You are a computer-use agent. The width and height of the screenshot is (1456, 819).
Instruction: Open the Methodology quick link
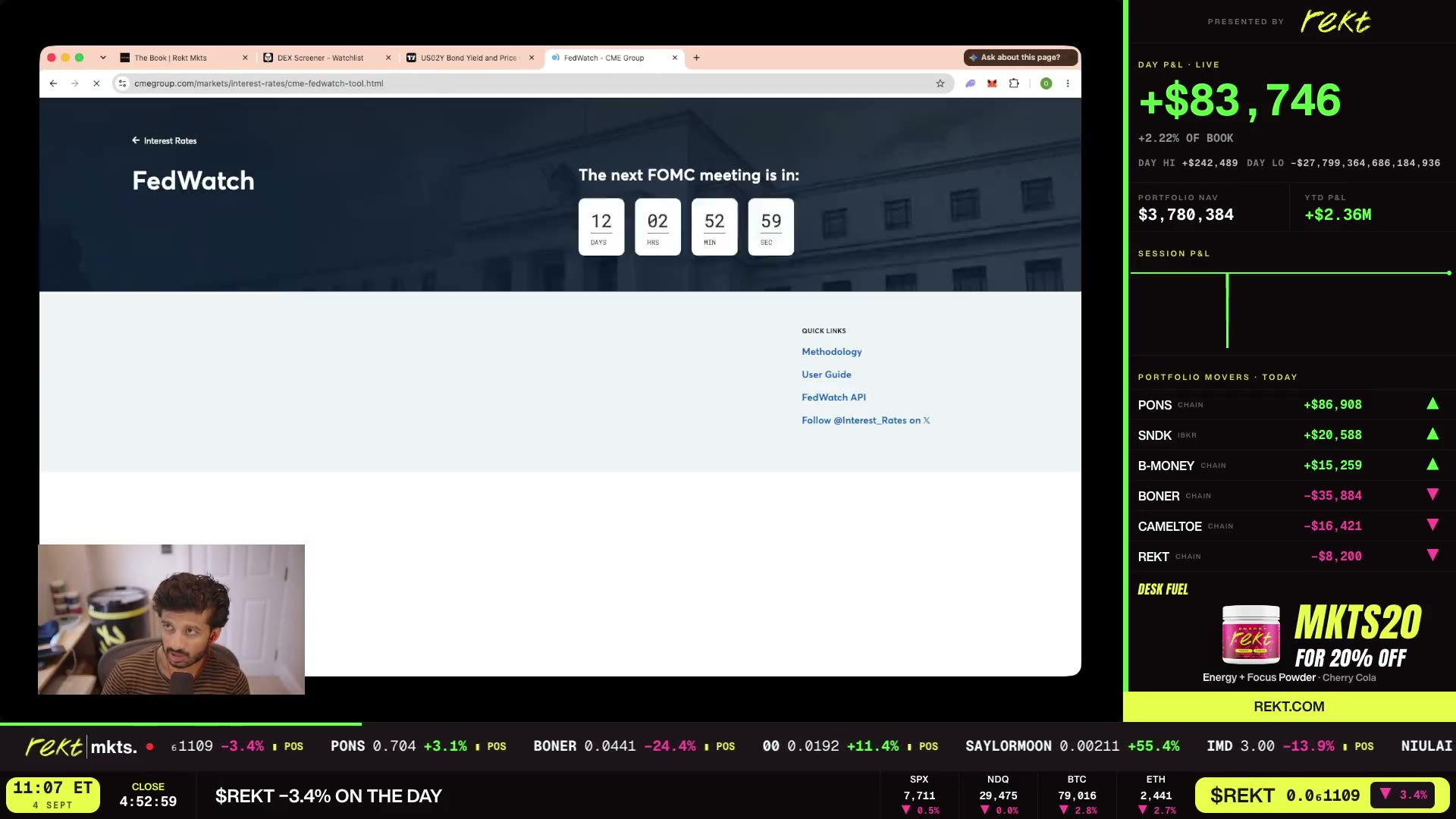832,352
